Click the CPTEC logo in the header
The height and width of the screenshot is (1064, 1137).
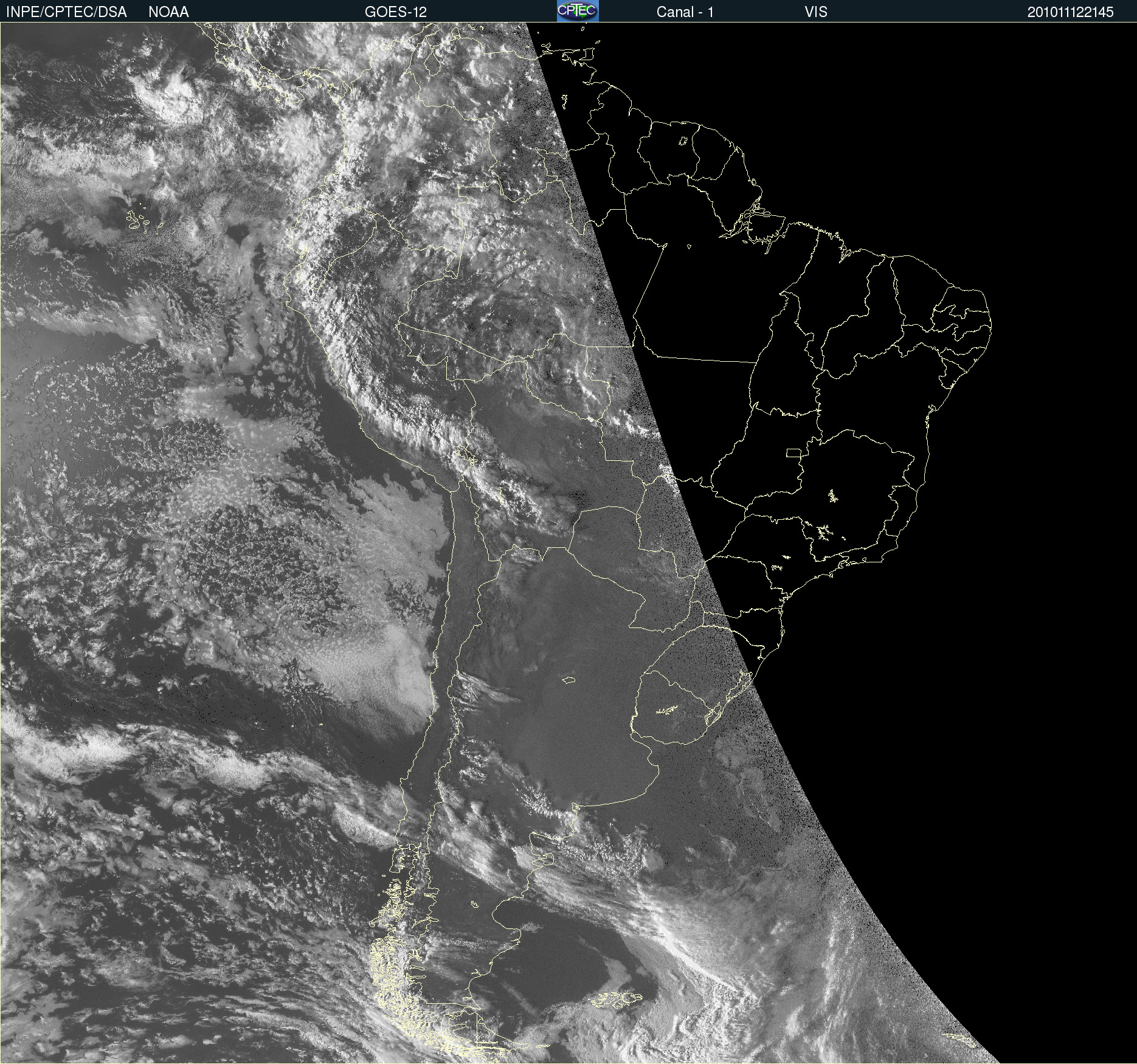(x=578, y=11)
